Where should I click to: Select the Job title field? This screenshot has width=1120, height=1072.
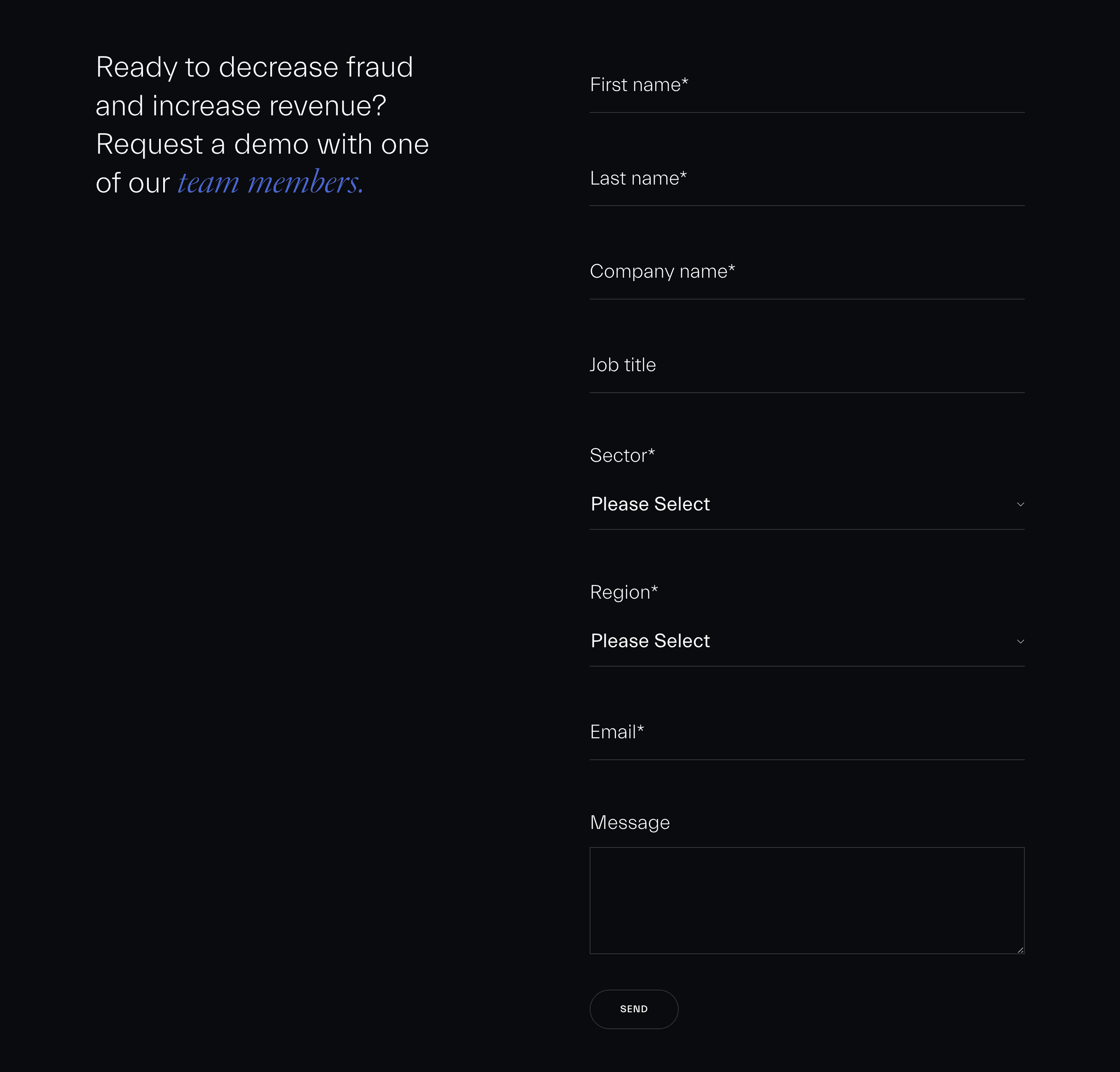coord(807,366)
